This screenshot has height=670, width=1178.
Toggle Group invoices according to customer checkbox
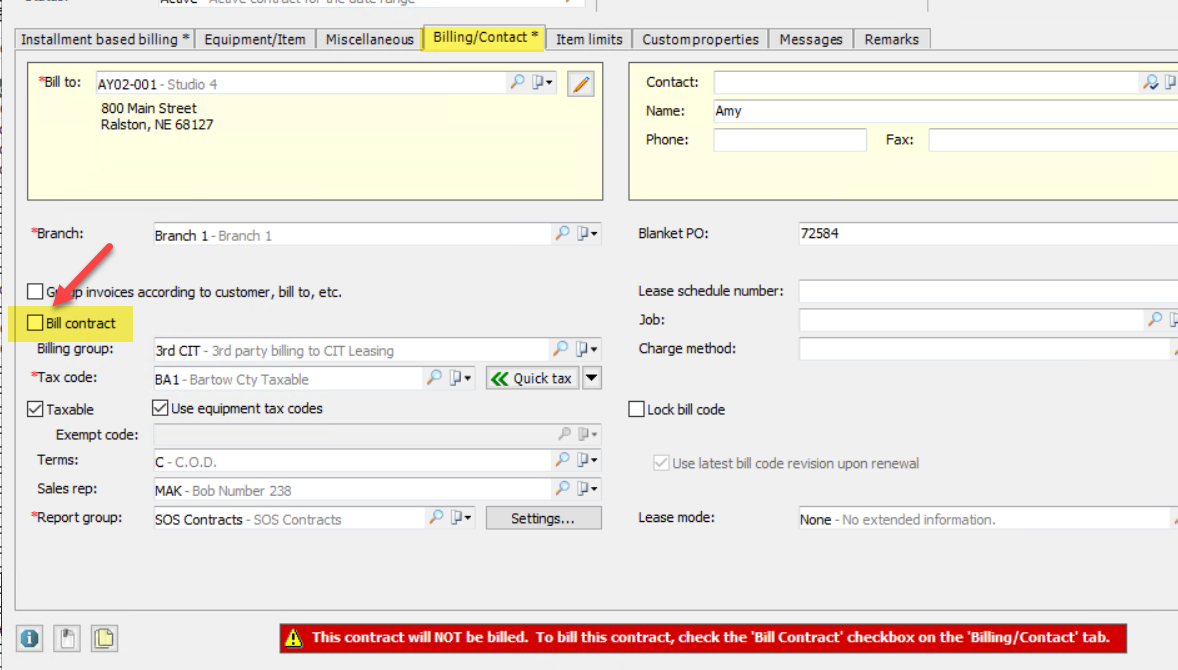[x=35, y=291]
